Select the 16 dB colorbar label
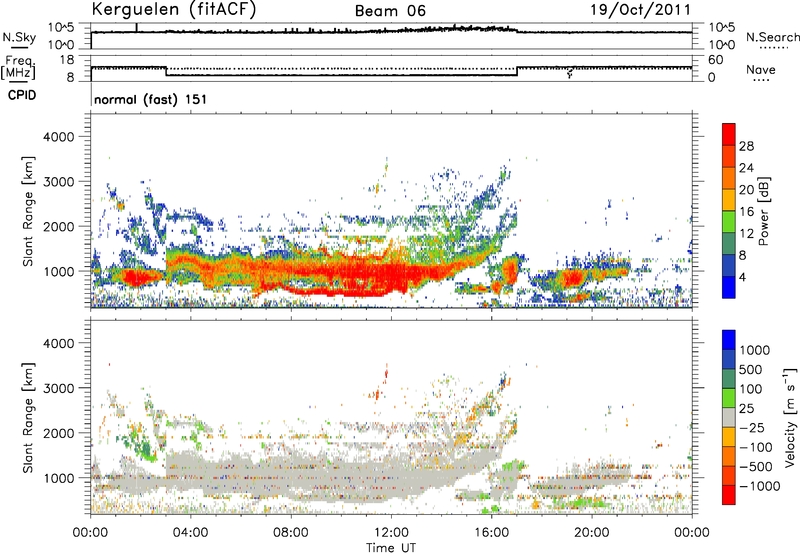800x554 pixels. point(746,212)
